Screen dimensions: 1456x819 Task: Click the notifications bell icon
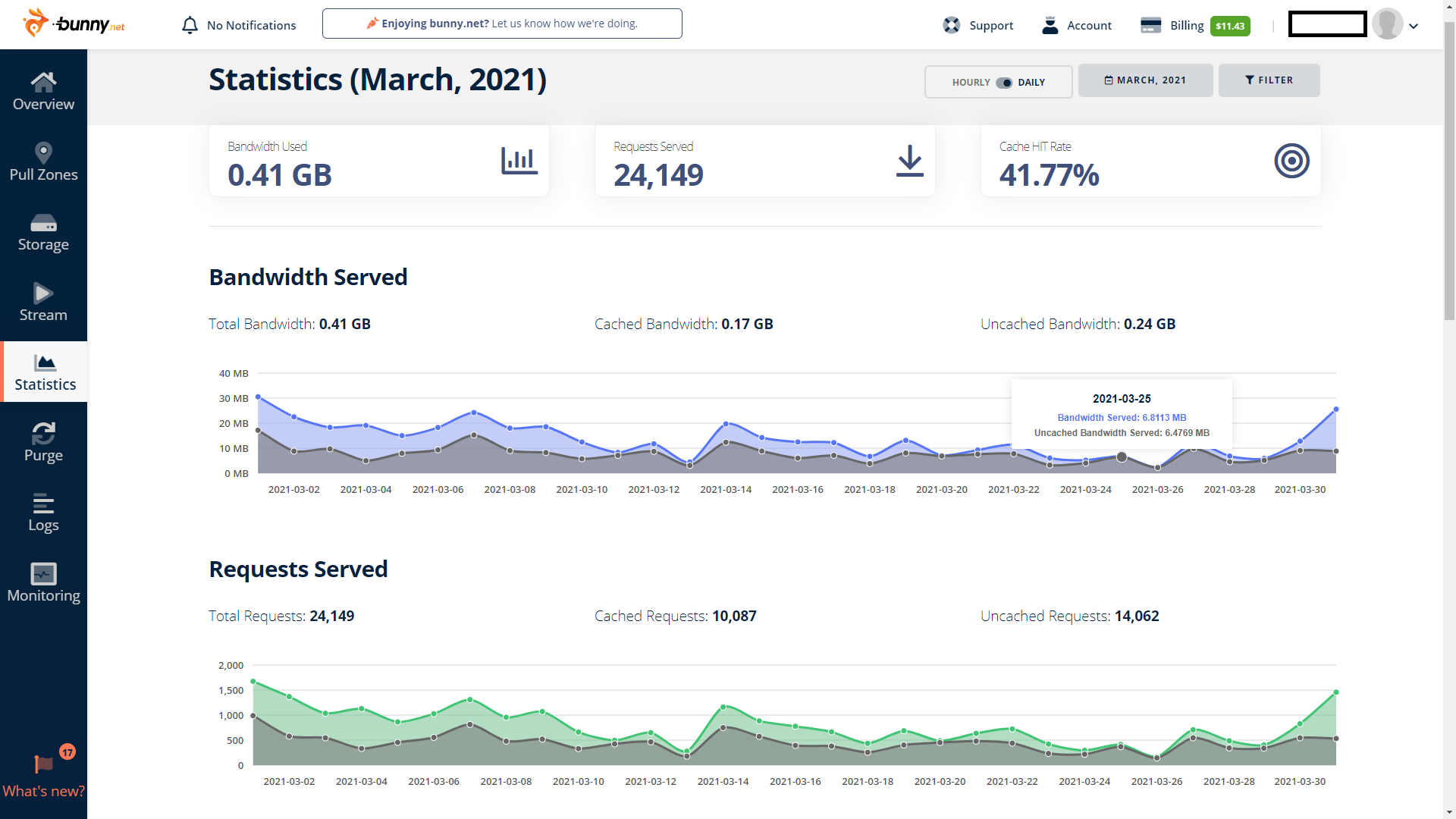tap(190, 25)
